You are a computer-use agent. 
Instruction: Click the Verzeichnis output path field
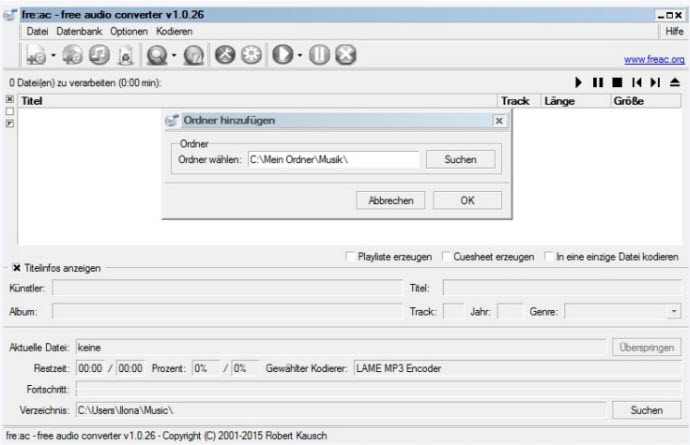click(x=341, y=410)
